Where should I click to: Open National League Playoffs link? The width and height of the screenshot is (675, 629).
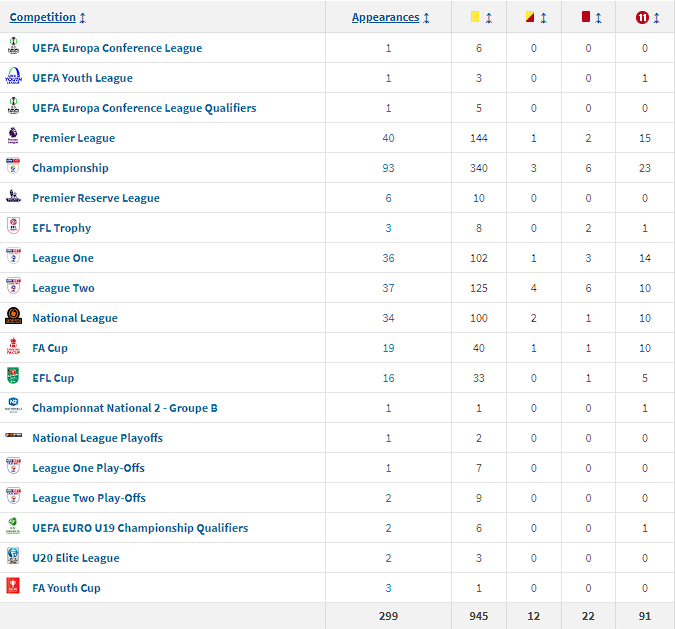click(97, 438)
